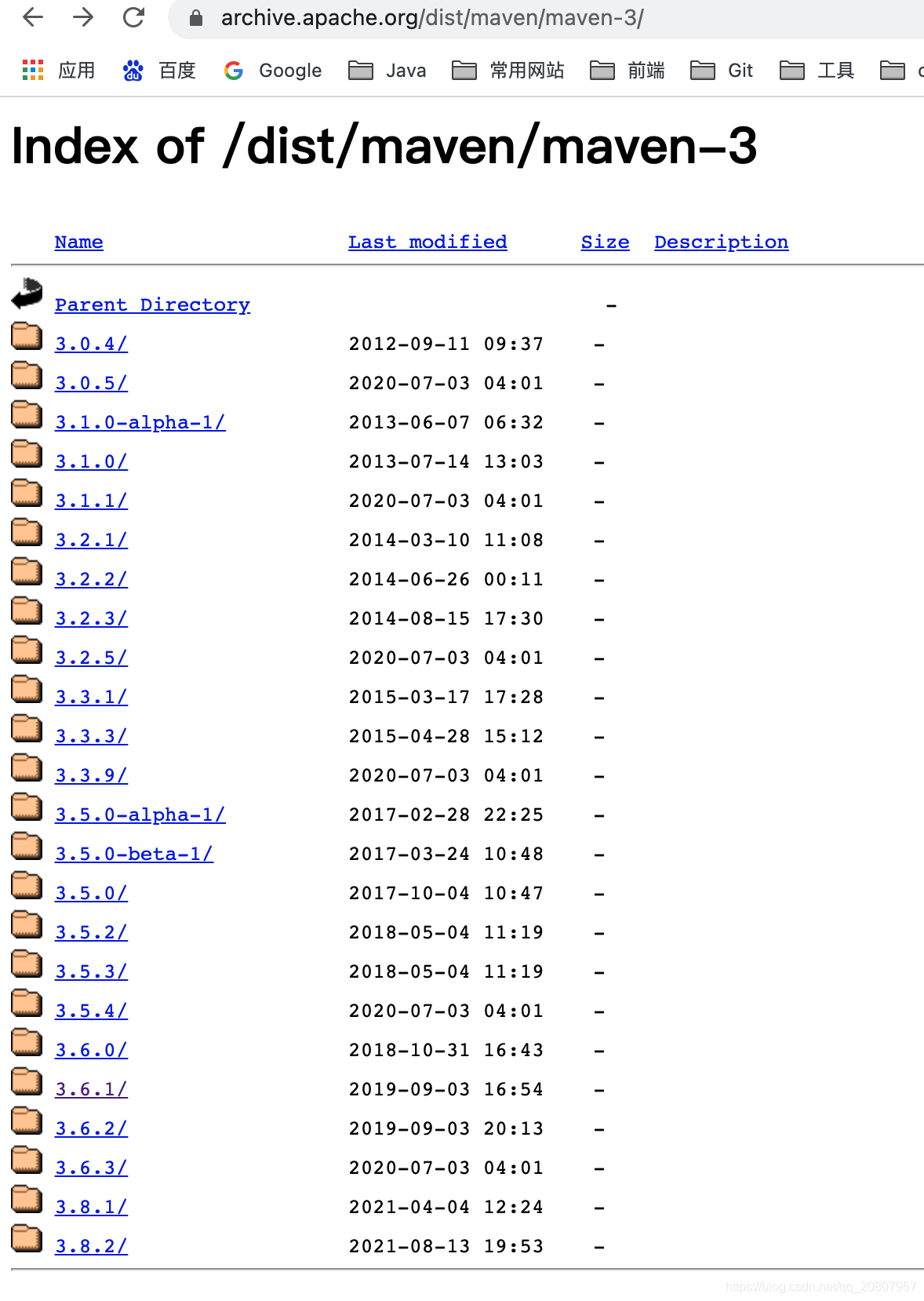This screenshot has width=924, height=1301.
Task: Open the 3.2.5/ directory link
Action: click(91, 658)
